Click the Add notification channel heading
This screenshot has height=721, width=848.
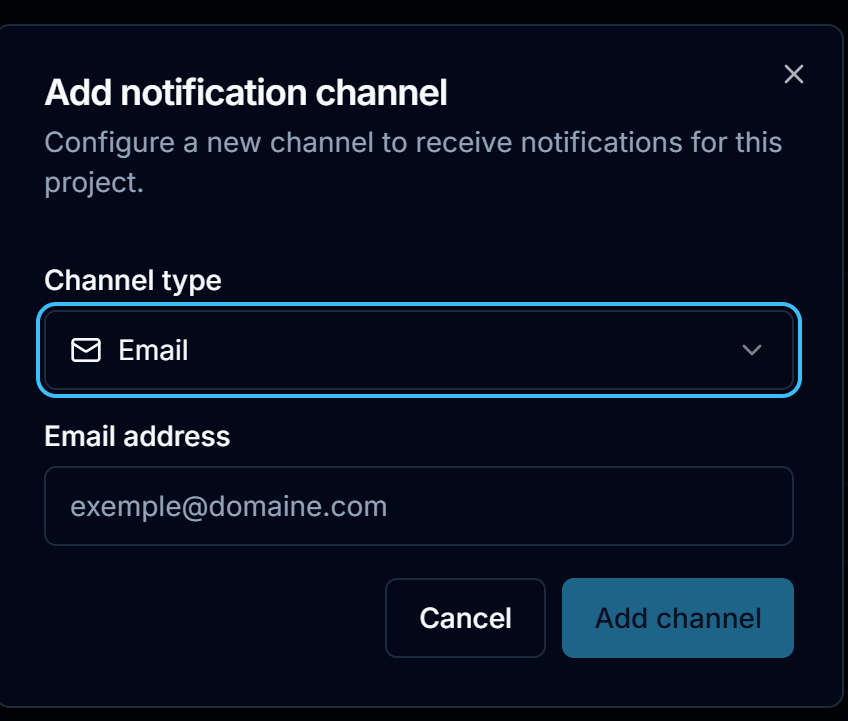[246, 92]
